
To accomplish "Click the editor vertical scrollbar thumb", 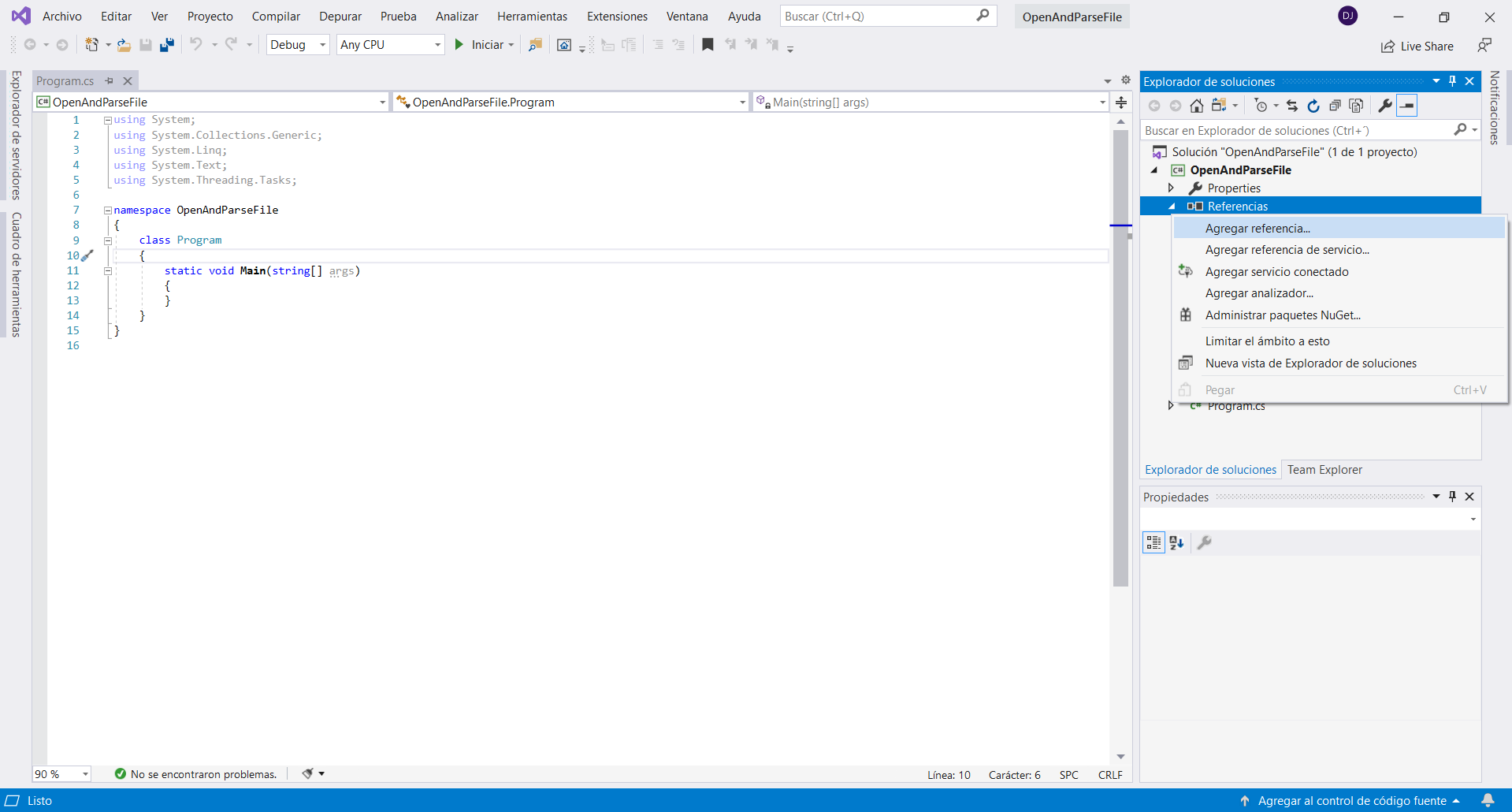I will tap(1120, 355).
